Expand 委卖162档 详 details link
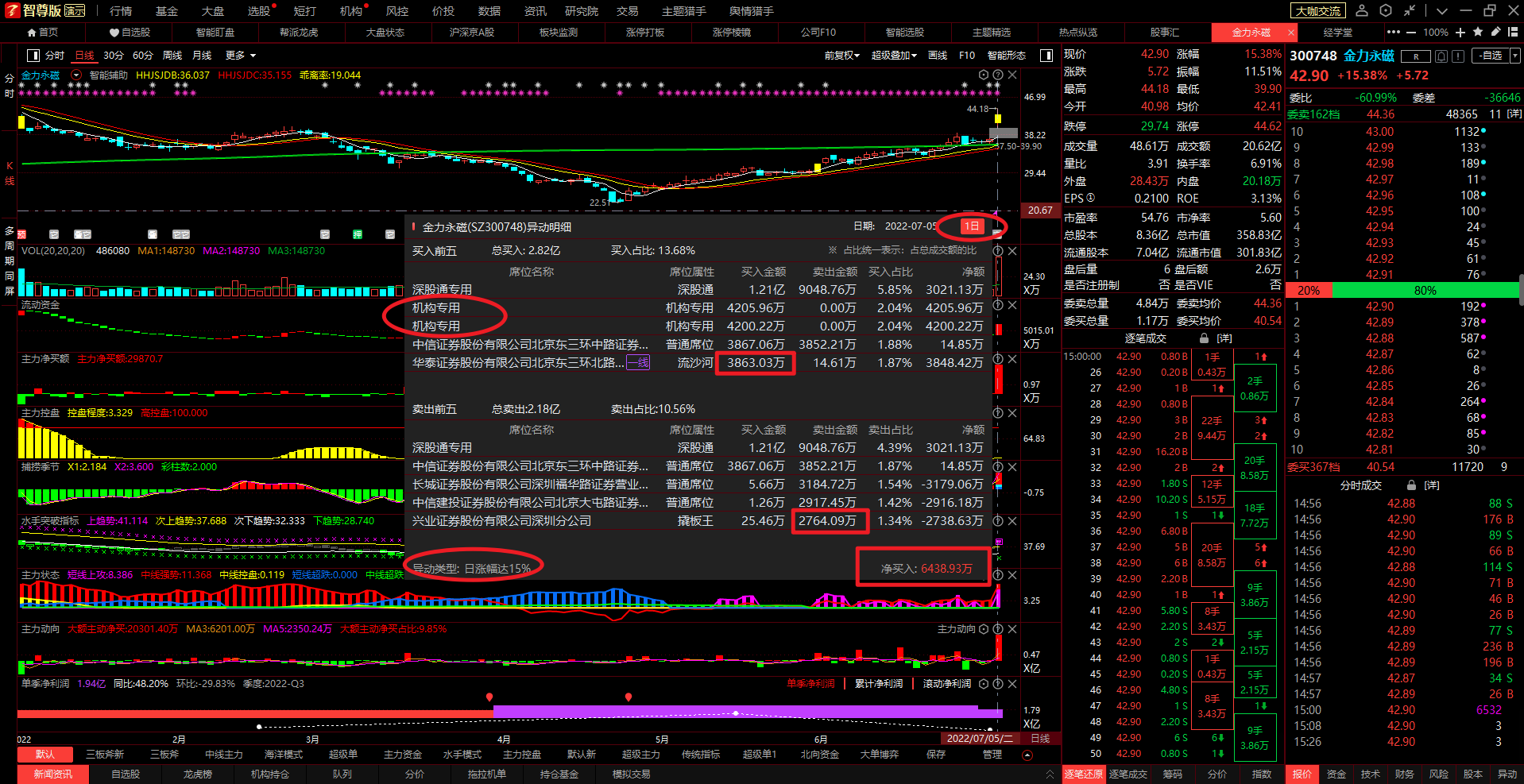The width and height of the screenshot is (1524, 784). [x=1515, y=114]
